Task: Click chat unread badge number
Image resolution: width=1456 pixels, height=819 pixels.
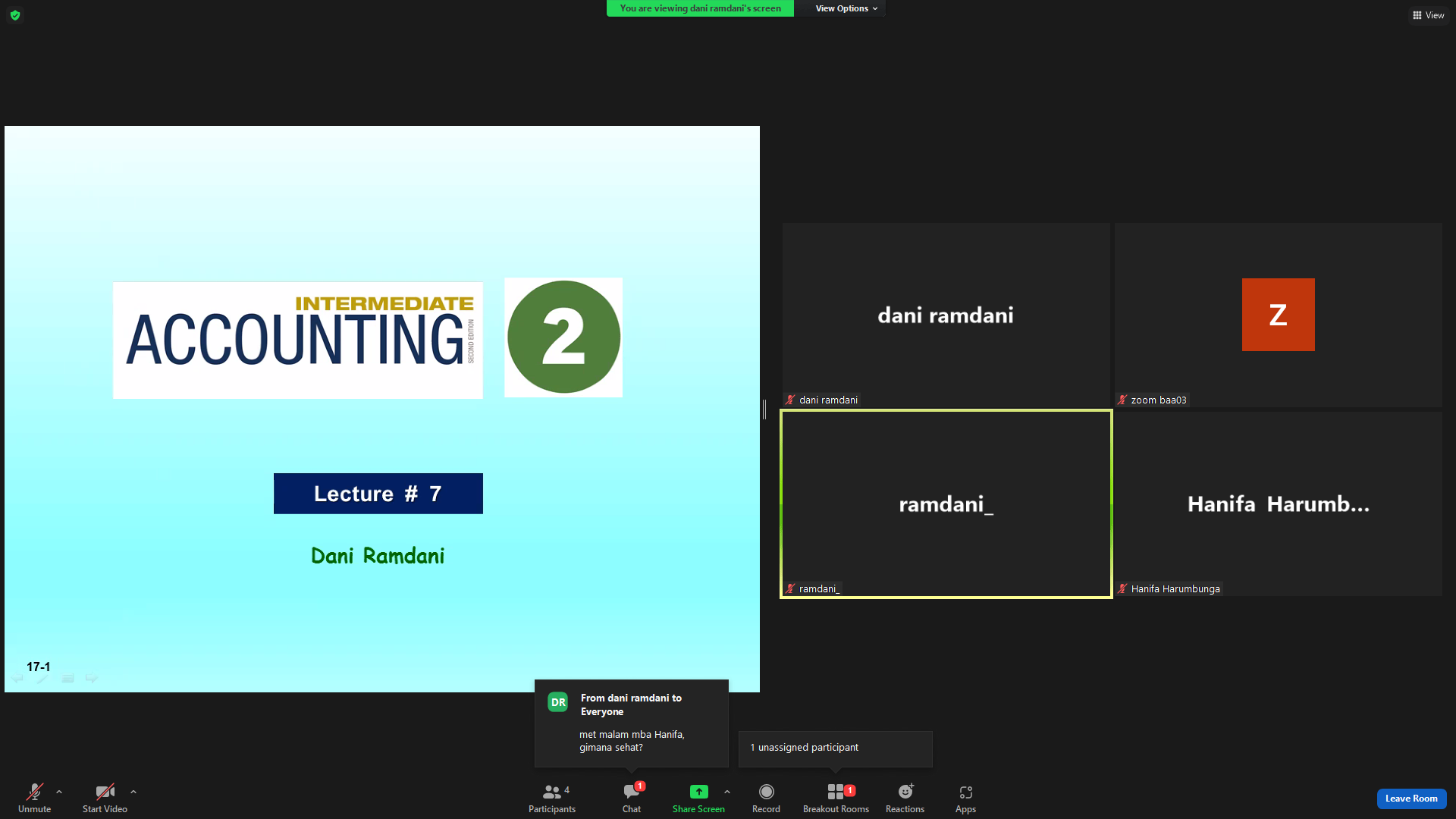Action: 640,786
